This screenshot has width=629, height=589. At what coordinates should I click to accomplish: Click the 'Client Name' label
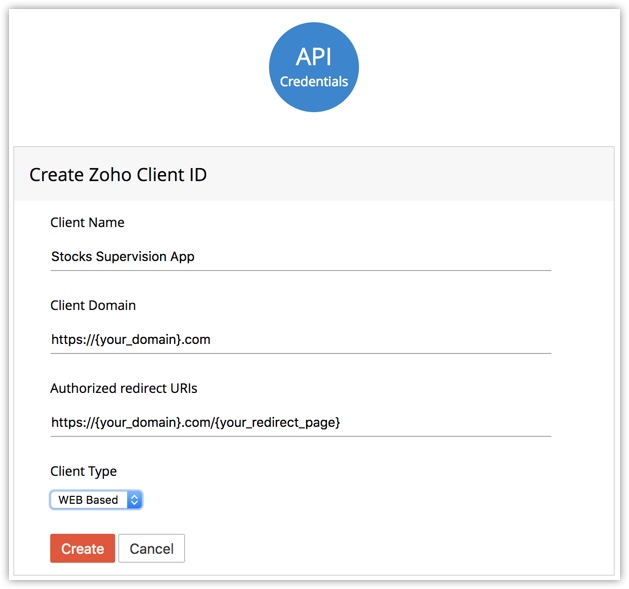(x=87, y=222)
